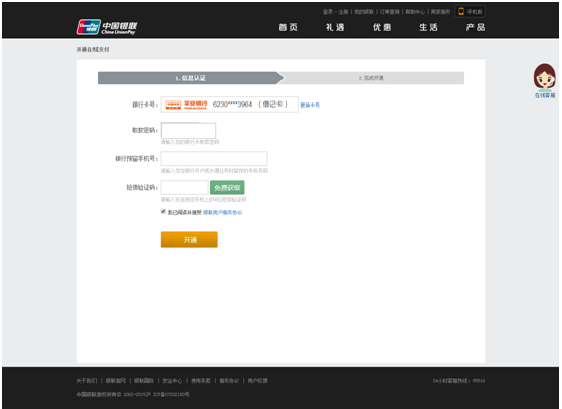The height and width of the screenshot is (409, 562).
Task: Open the 产品 navigation item
Action: point(476,27)
